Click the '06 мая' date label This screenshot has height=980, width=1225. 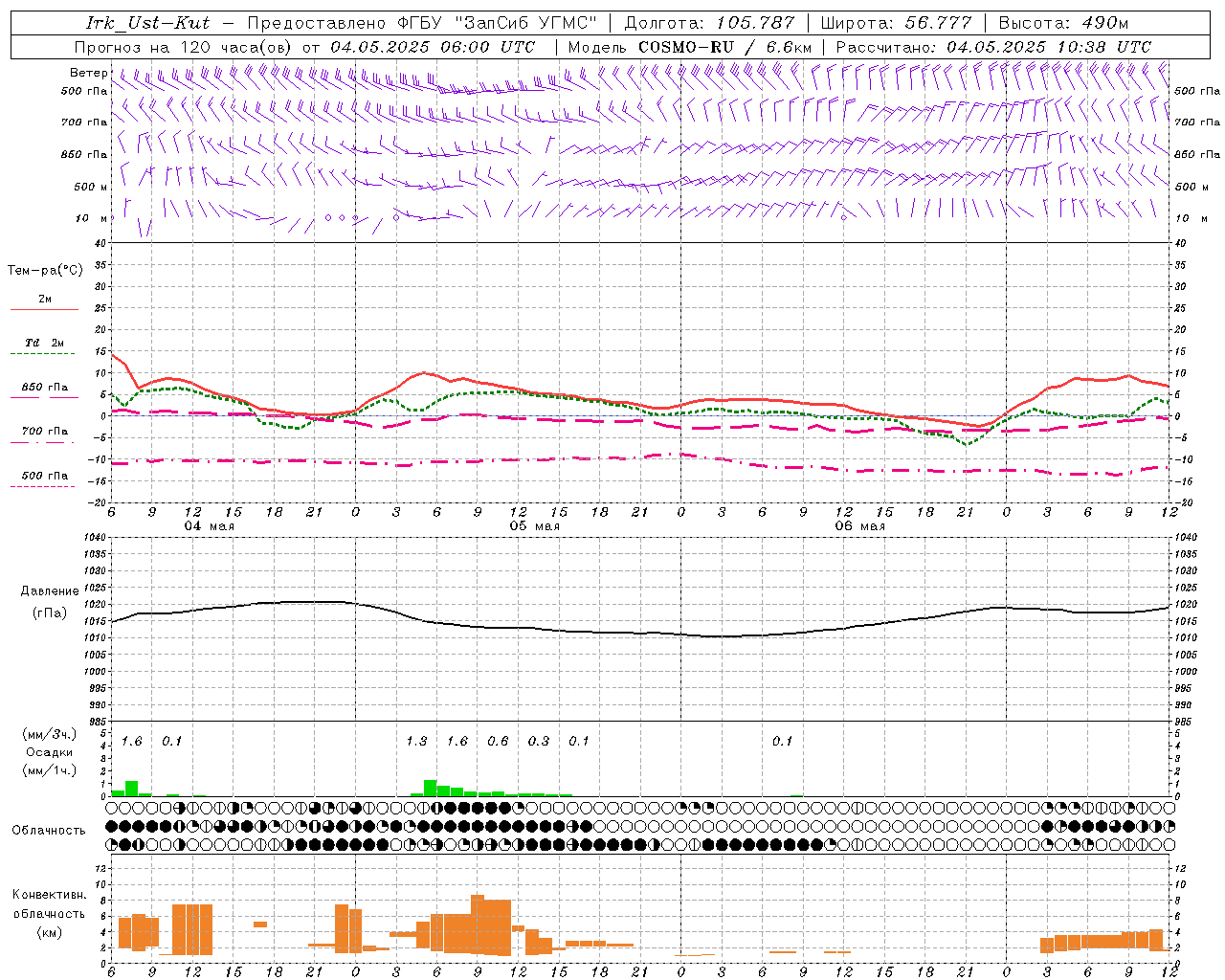click(859, 526)
